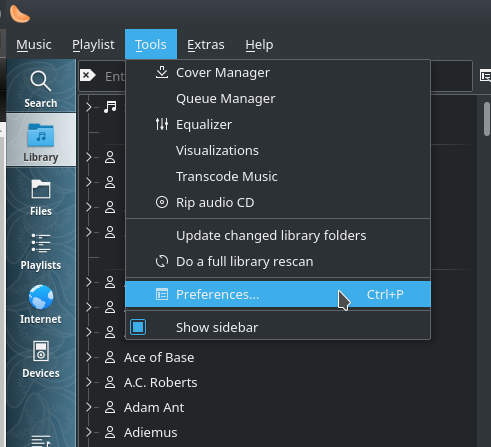Viewport: 491px width, 447px height.
Task: Toggle the Show sidebar checkbox
Action: pyautogui.click(x=138, y=327)
